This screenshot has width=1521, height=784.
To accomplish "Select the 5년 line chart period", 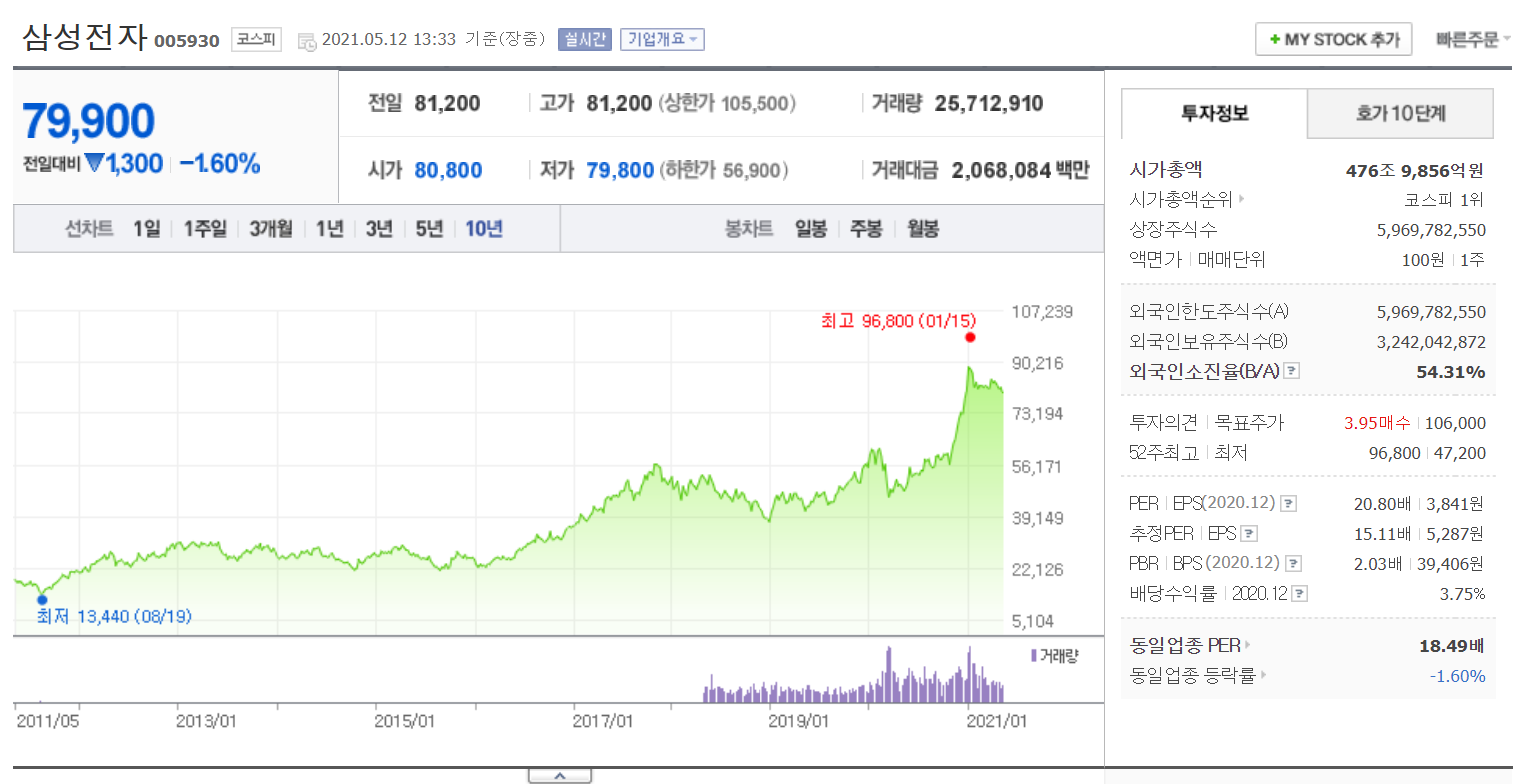I will [429, 229].
